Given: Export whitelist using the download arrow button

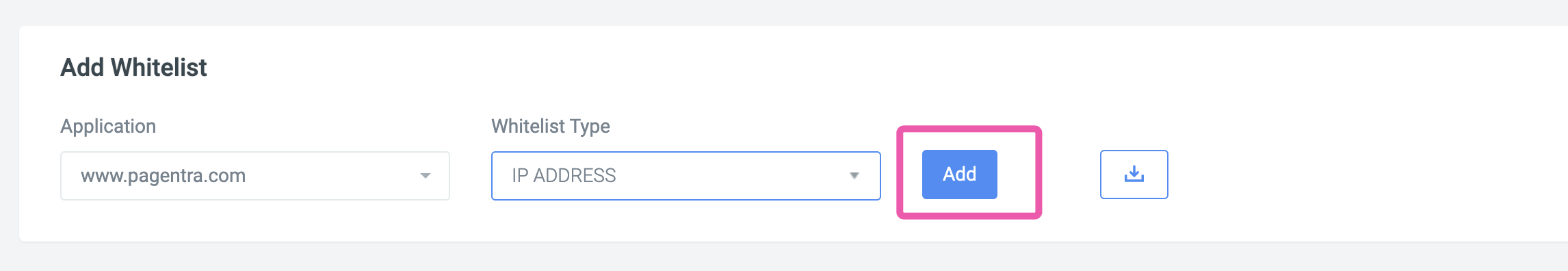Looking at the screenshot, I should coord(1134,175).
